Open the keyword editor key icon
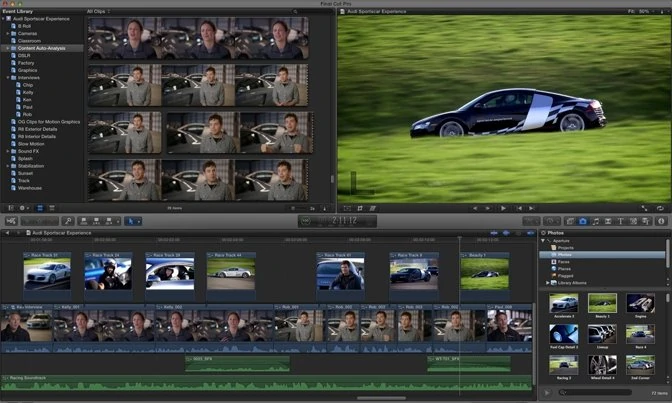The width and height of the screenshot is (672, 403). point(68,221)
